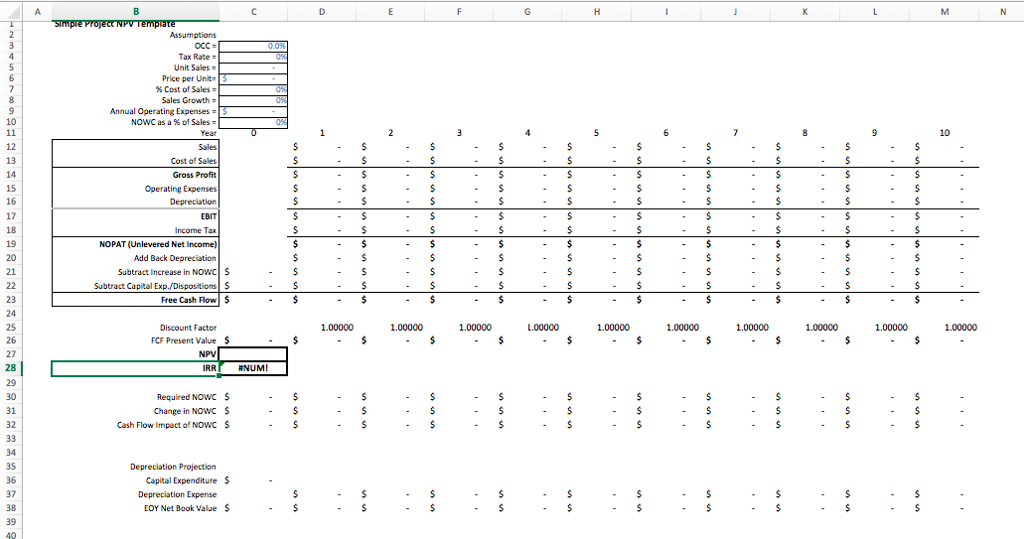Image resolution: width=1024 pixels, height=539 pixels.
Task: Select row 40 header
Action: coord(10,535)
